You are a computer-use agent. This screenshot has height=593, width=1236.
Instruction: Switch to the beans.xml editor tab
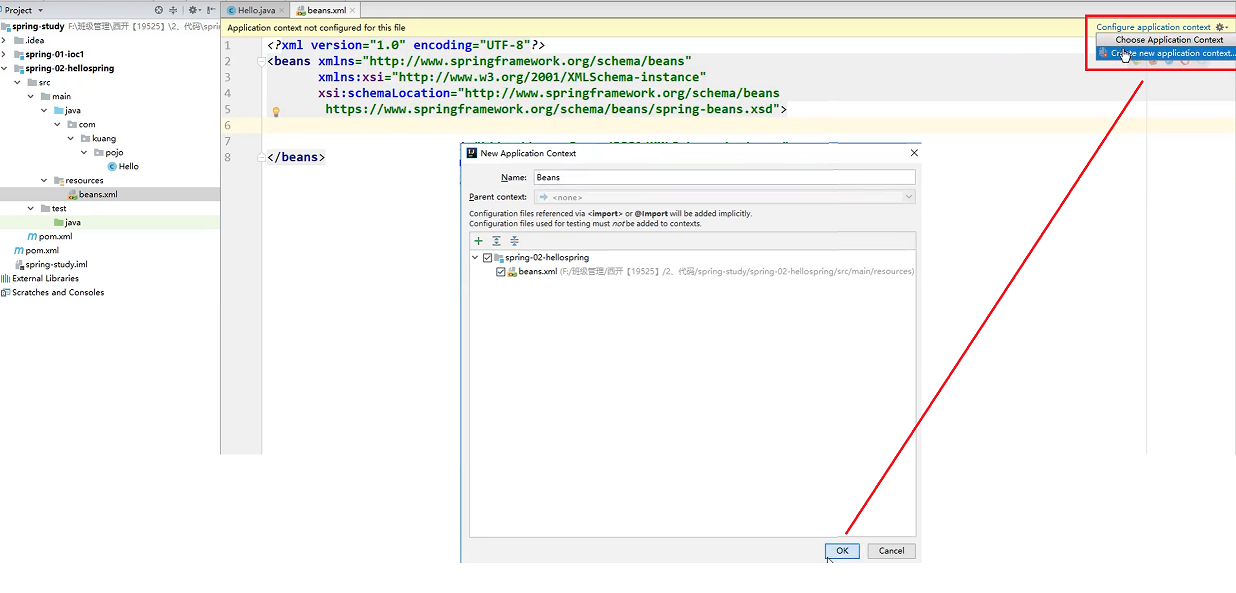click(327, 10)
